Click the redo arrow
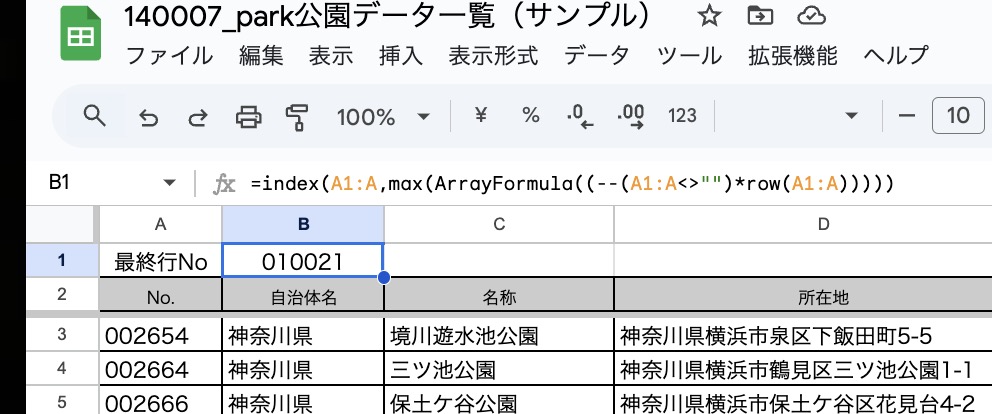992x414 pixels. [x=198, y=117]
